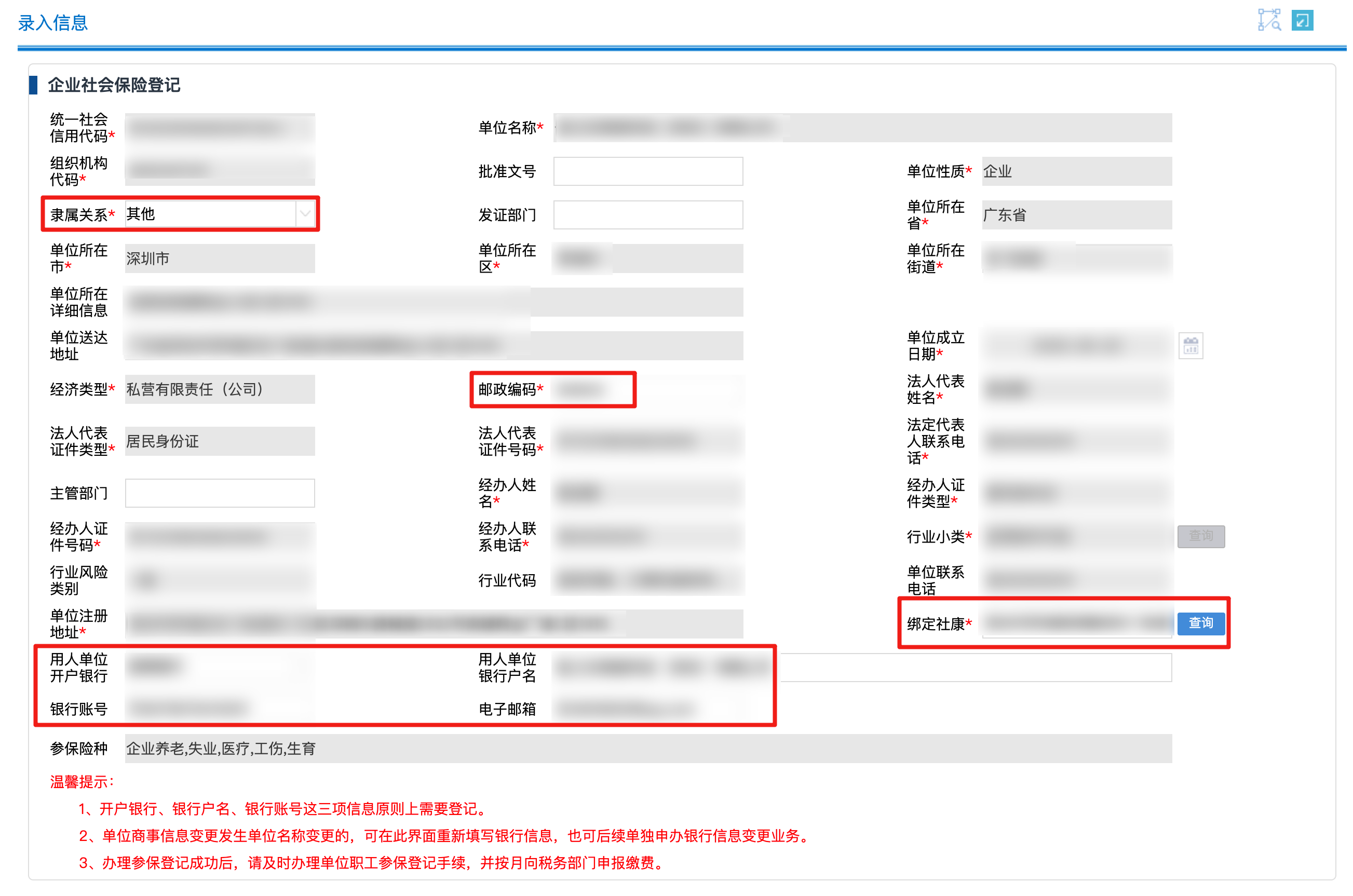Click the 批准文号 input field

pyautogui.click(x=648, y=171)
